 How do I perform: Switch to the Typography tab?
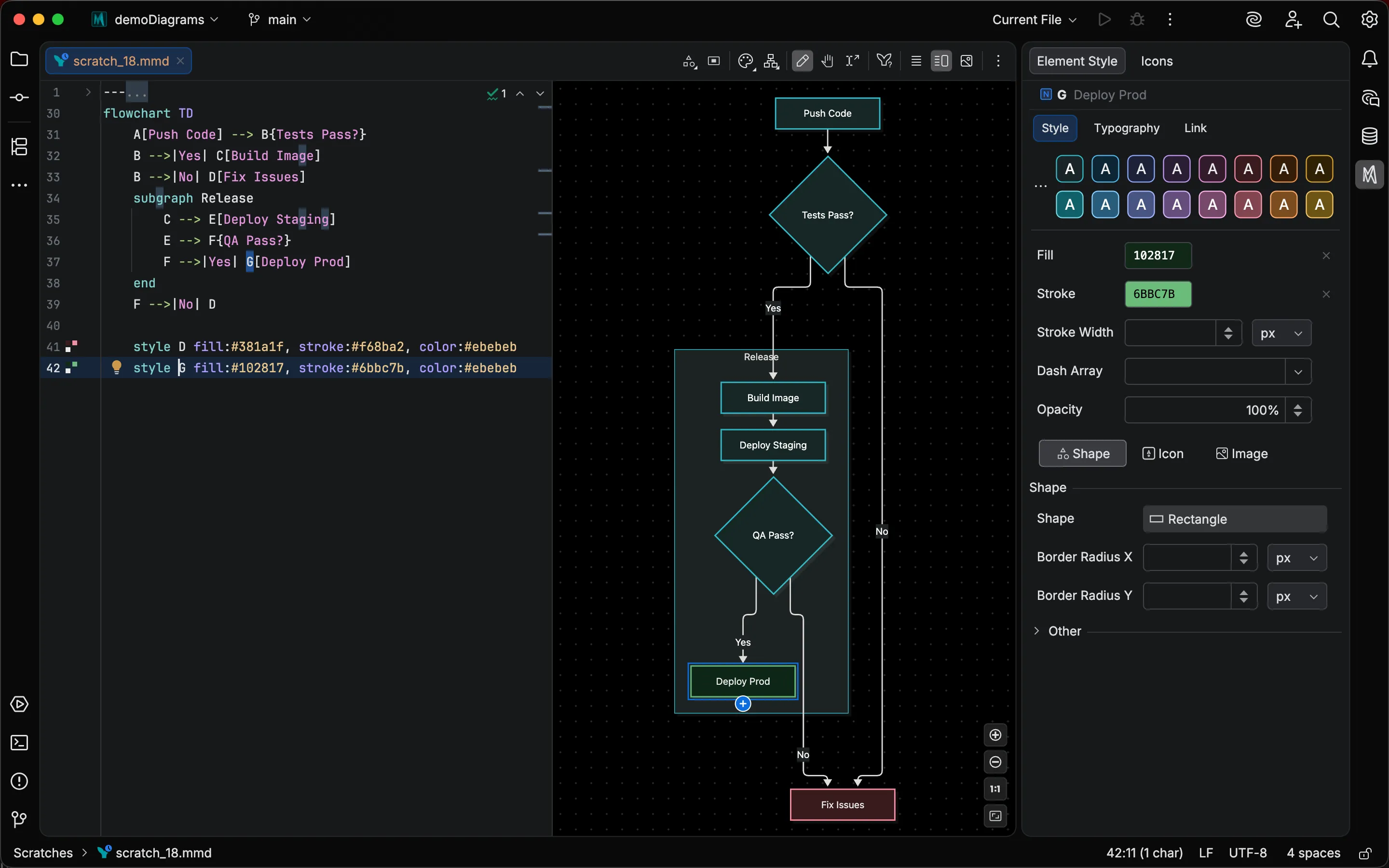(1126, 128)
